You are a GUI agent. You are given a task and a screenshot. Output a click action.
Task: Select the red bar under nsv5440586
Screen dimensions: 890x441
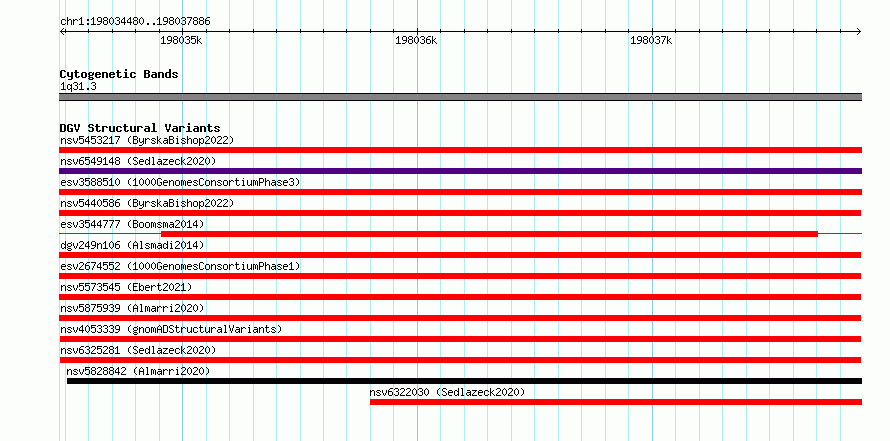point(460,213)
